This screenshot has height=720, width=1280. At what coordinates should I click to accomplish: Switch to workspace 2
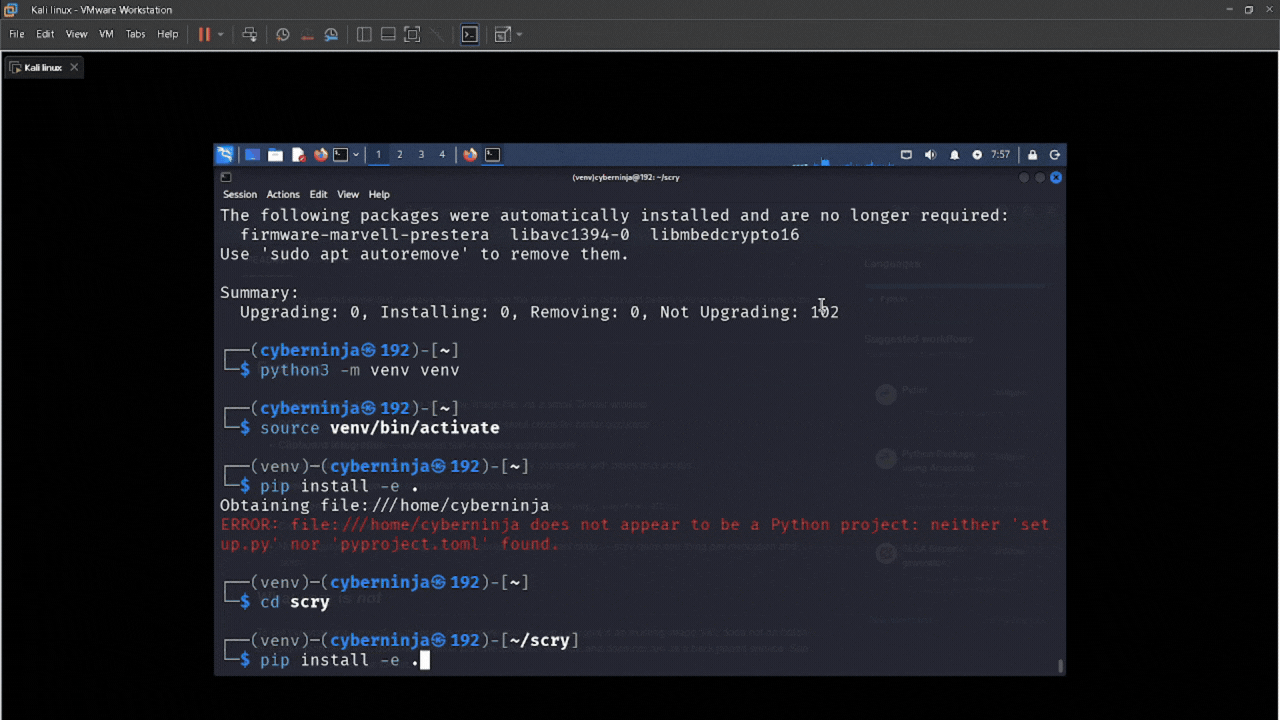click(399, 154)
